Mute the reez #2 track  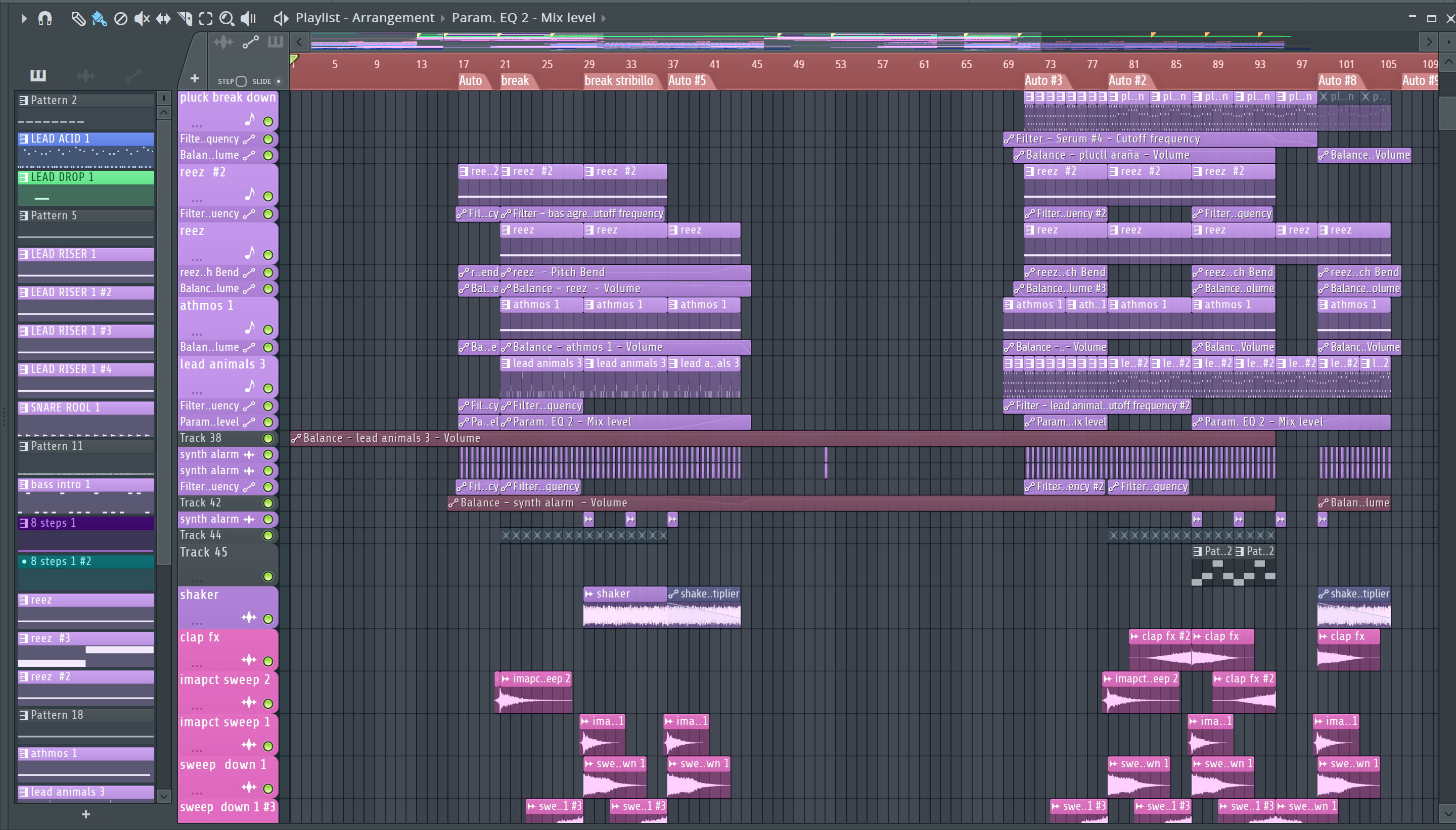tap(268, 197)
